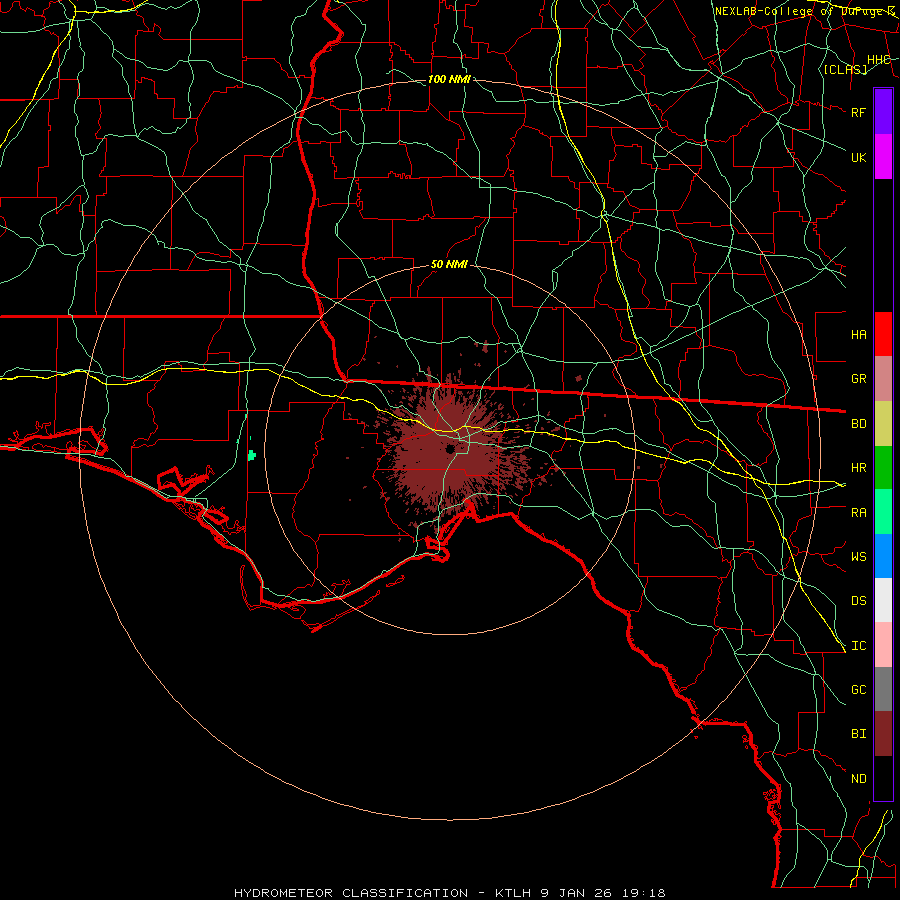The width and height of the screenshot is (900, 900).
Task: Click the RF legend label
Action: point(859,112)
